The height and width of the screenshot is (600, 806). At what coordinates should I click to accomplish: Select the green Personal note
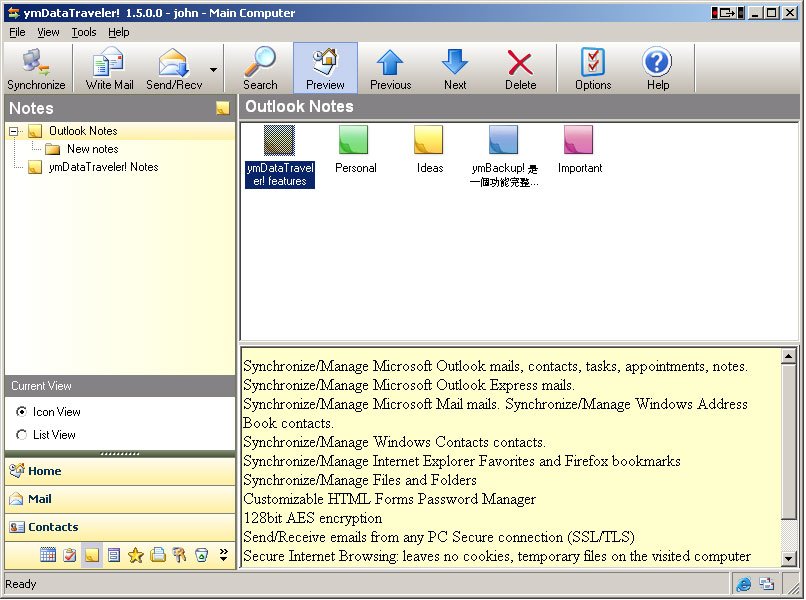[x=355, y=149]
